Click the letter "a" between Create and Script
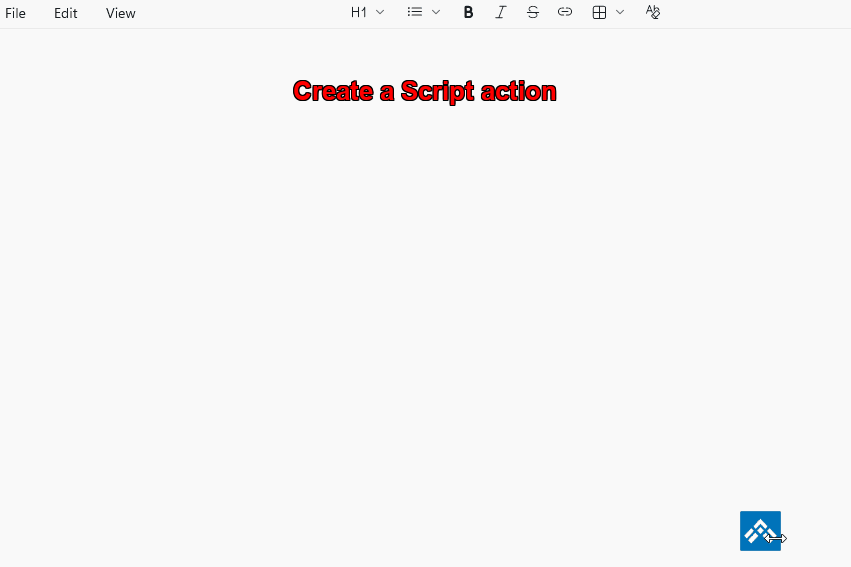This screenshot has width=851, height=567. [x=387, y=92]
